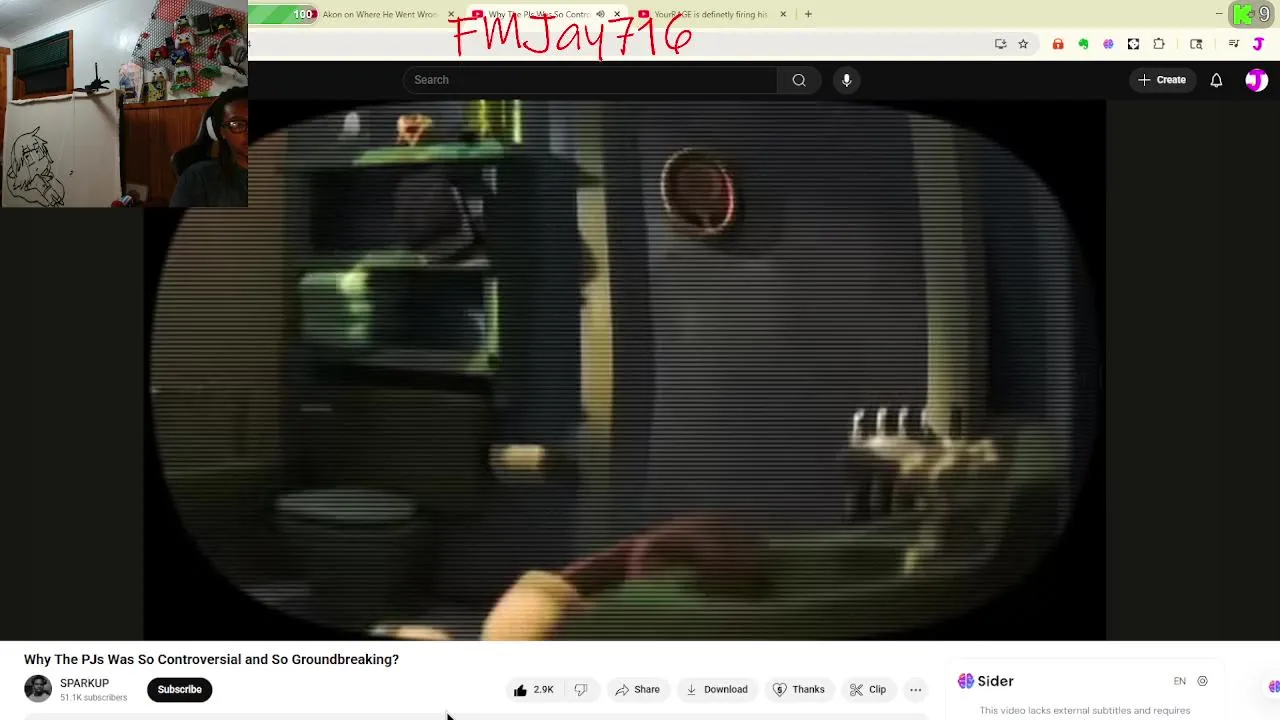Send Thanks to the creator
This screenshot has width=1280, height=720.
click(798, 689)
